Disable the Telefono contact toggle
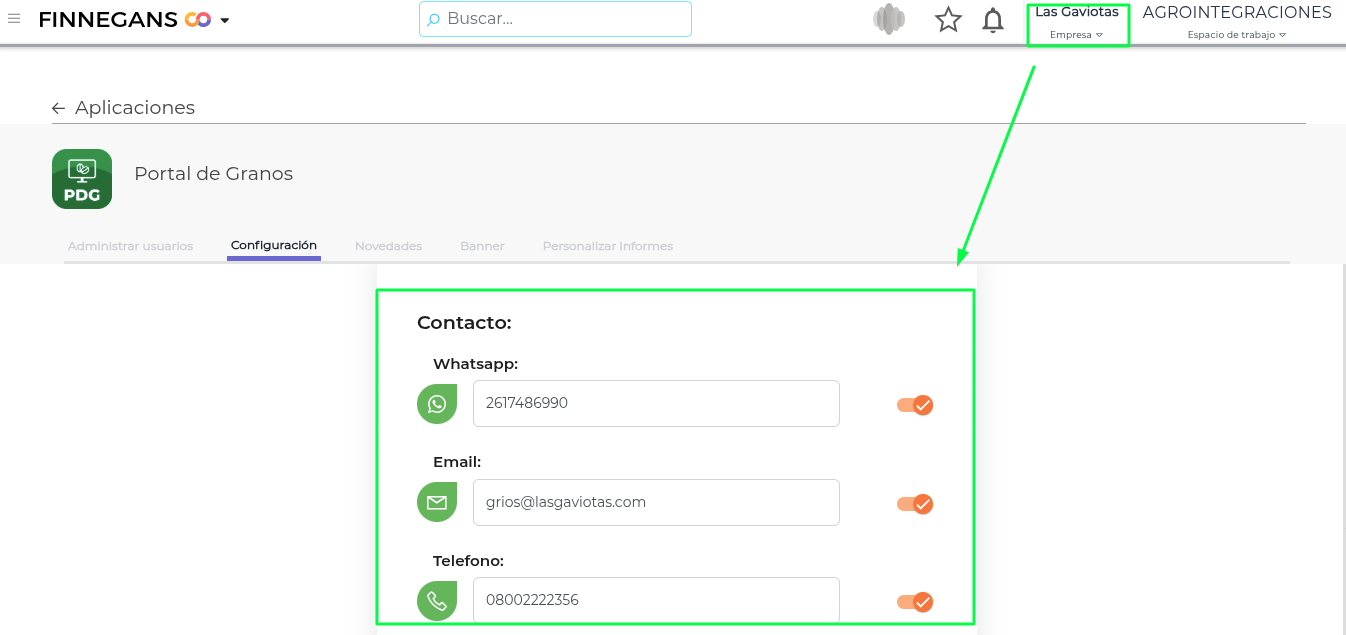 click(x=915, y=602)
